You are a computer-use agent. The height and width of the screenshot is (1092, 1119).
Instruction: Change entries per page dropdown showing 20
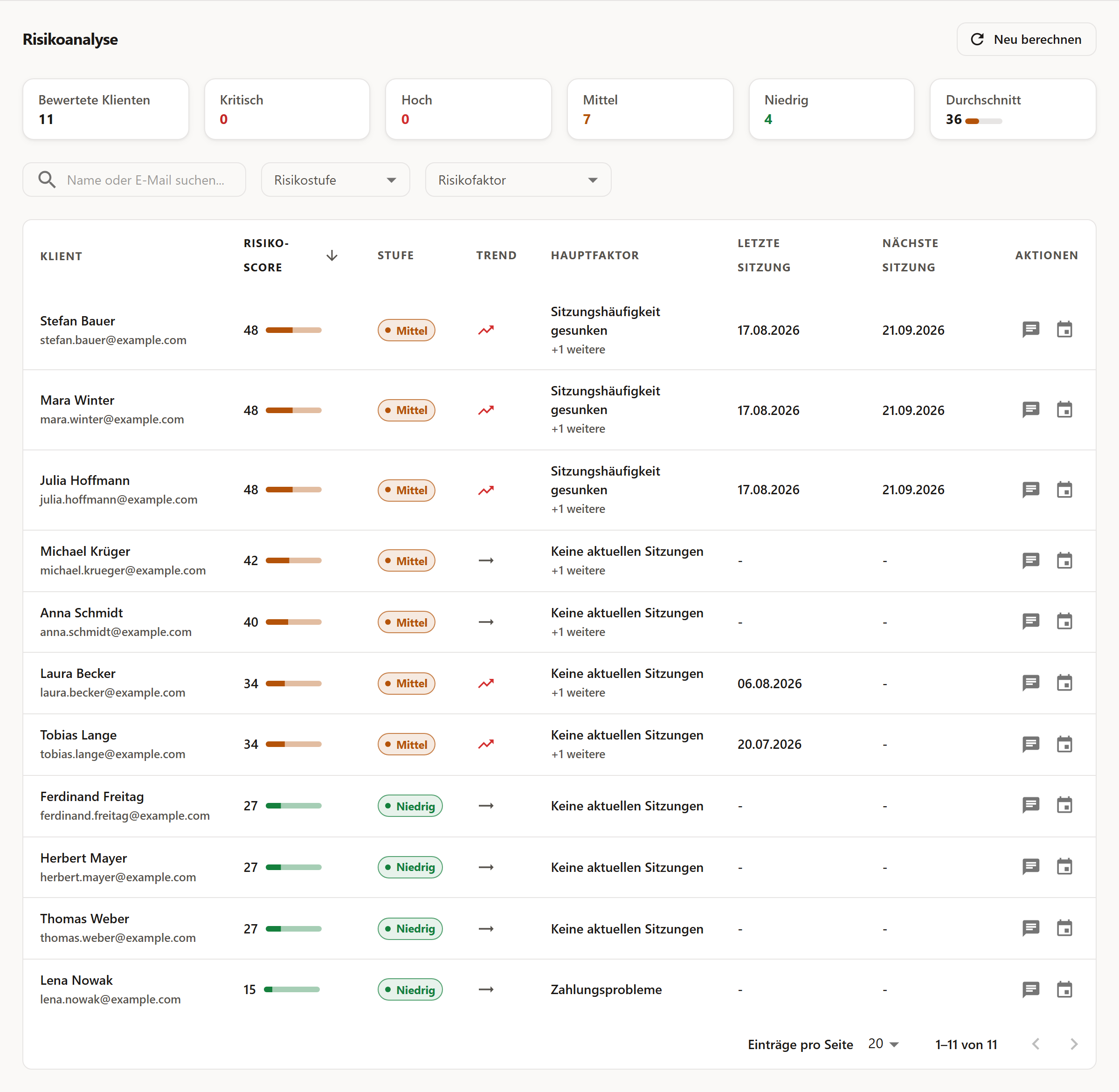(883, 1044)
